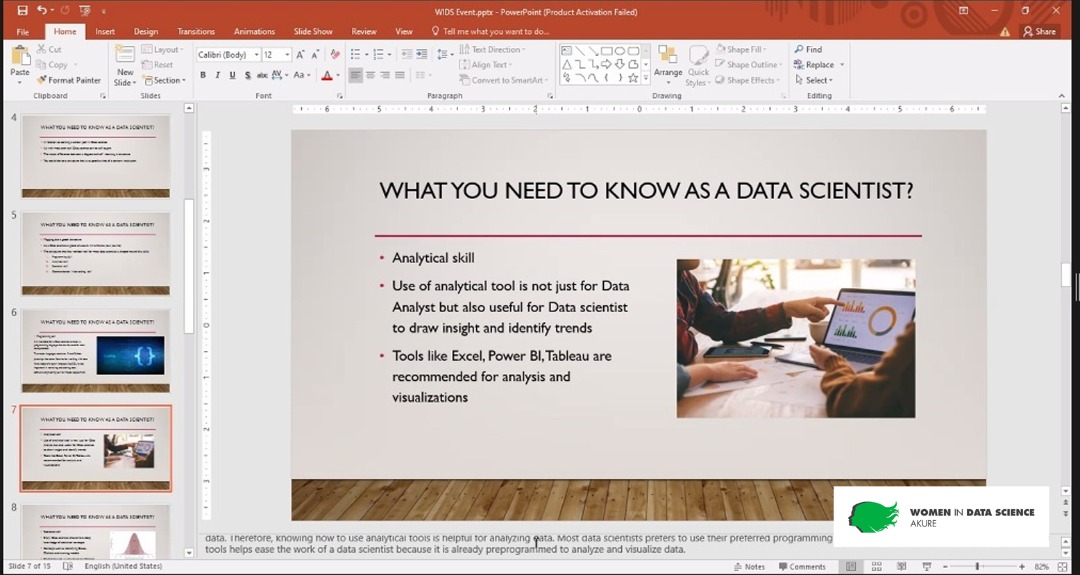
Task: Click the zoom slider handle
Action: (x=977, y=566)
